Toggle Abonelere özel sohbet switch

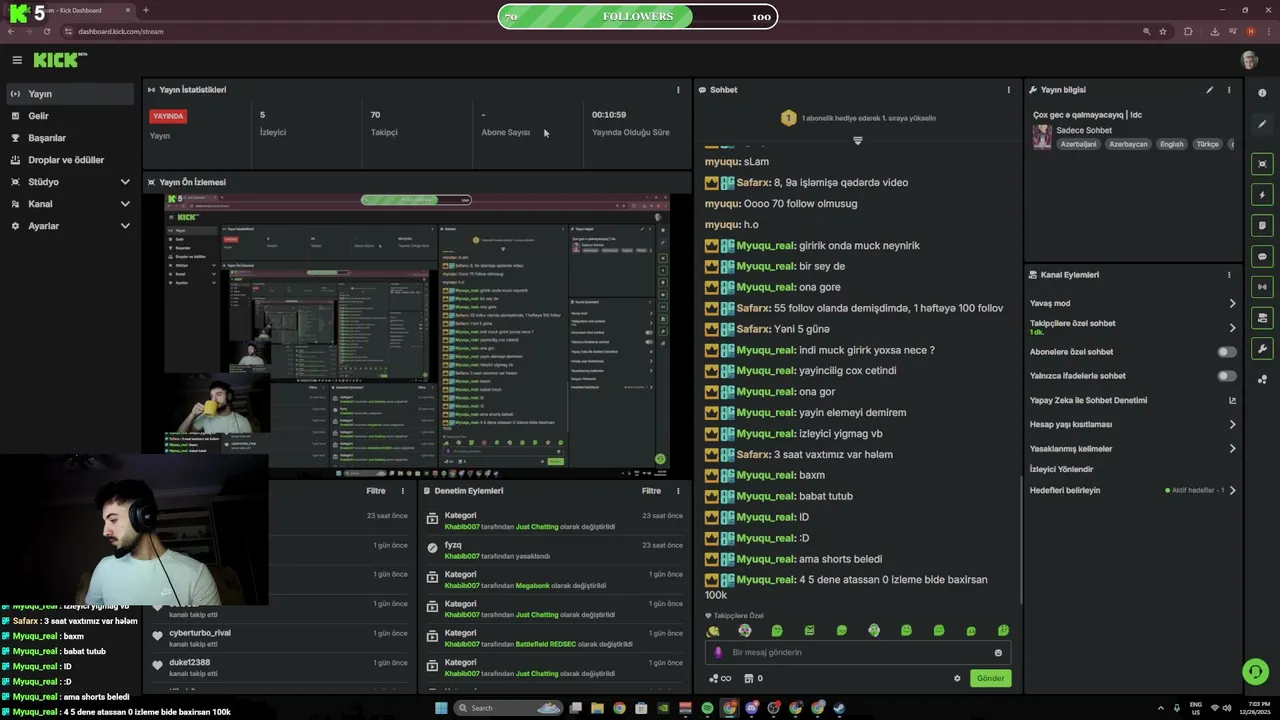pyautogui.click(x=1226, y=352)
